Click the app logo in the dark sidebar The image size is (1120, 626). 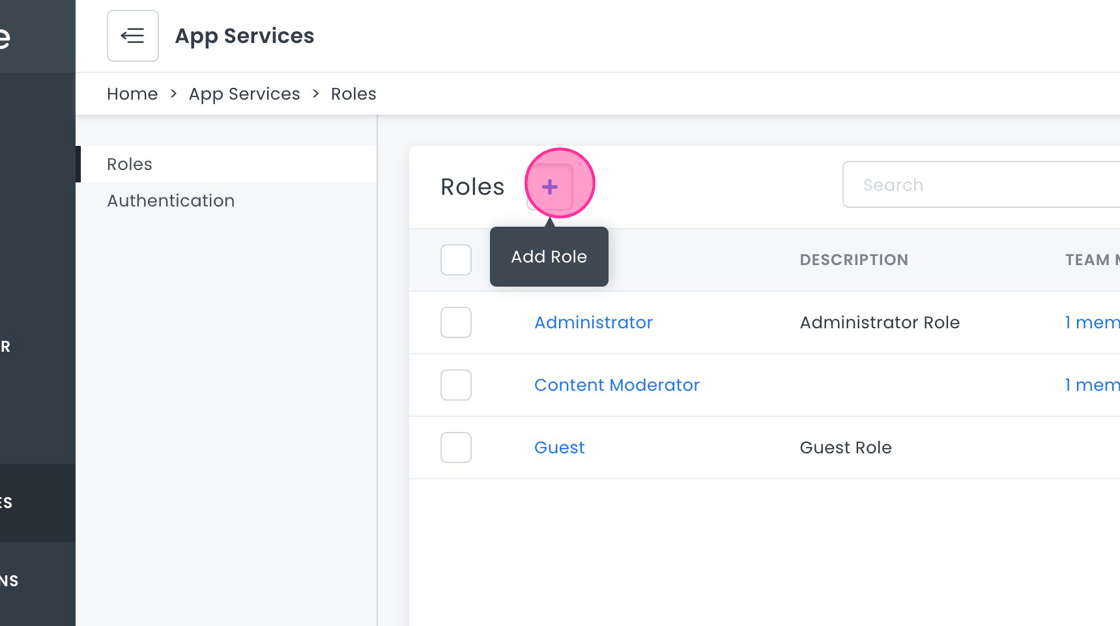6,37
